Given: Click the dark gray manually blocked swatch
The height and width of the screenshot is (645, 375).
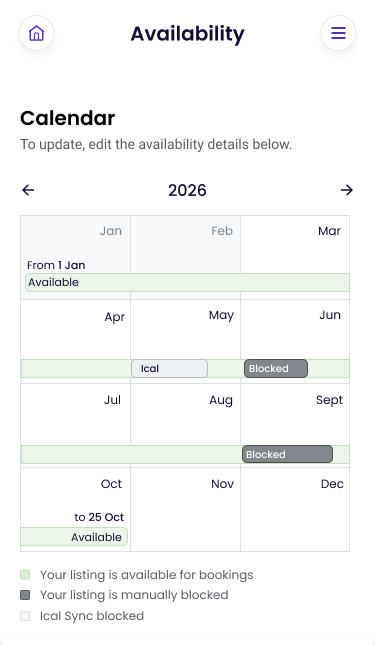Looking at the screenshot, I should (25, 595).
